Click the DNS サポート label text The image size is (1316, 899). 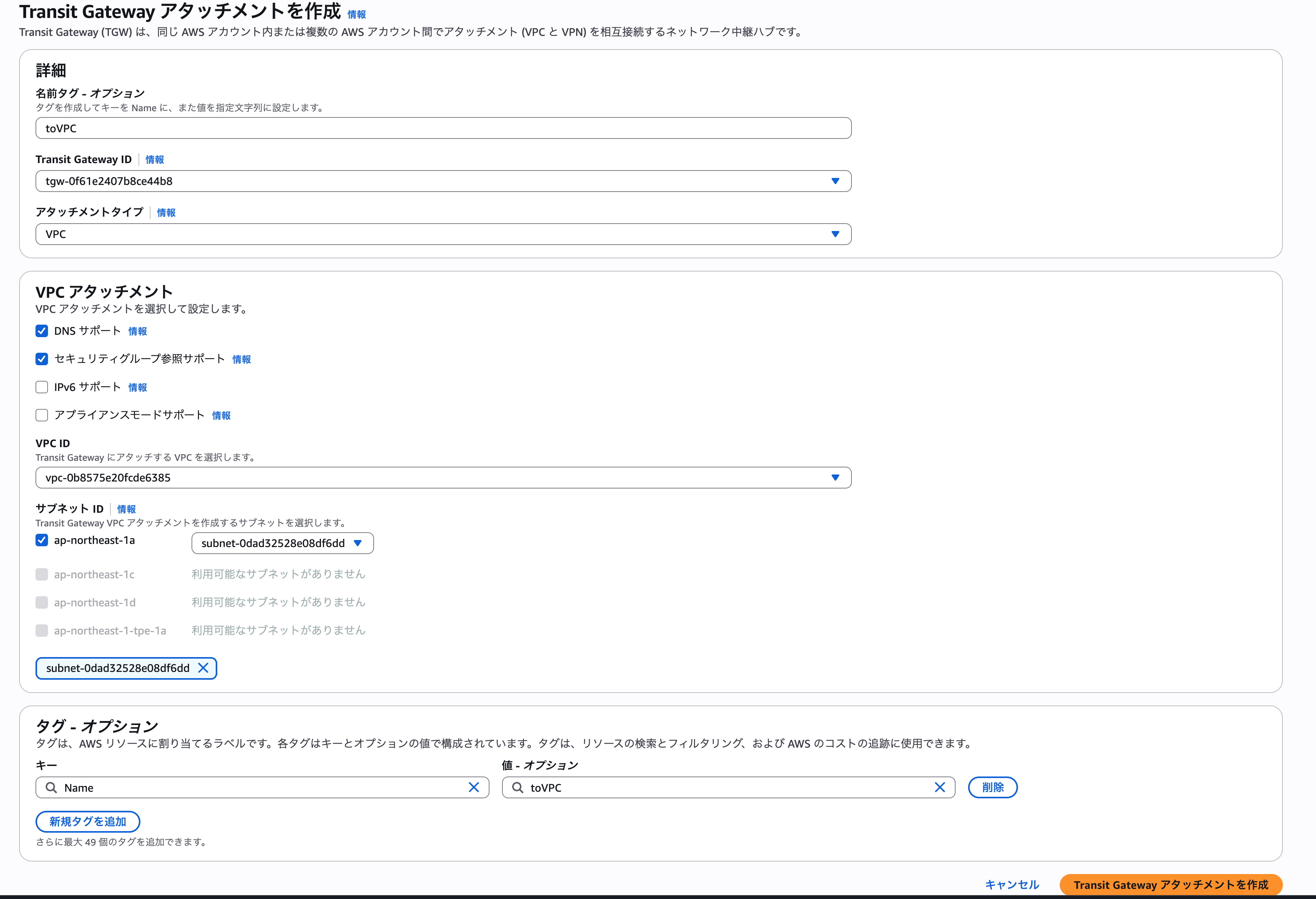[88, 331]
